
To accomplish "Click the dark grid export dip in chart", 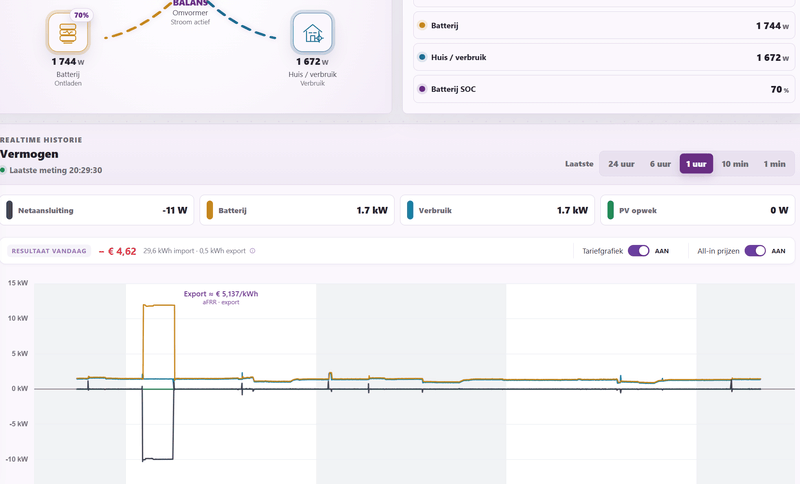I will 158,459.
